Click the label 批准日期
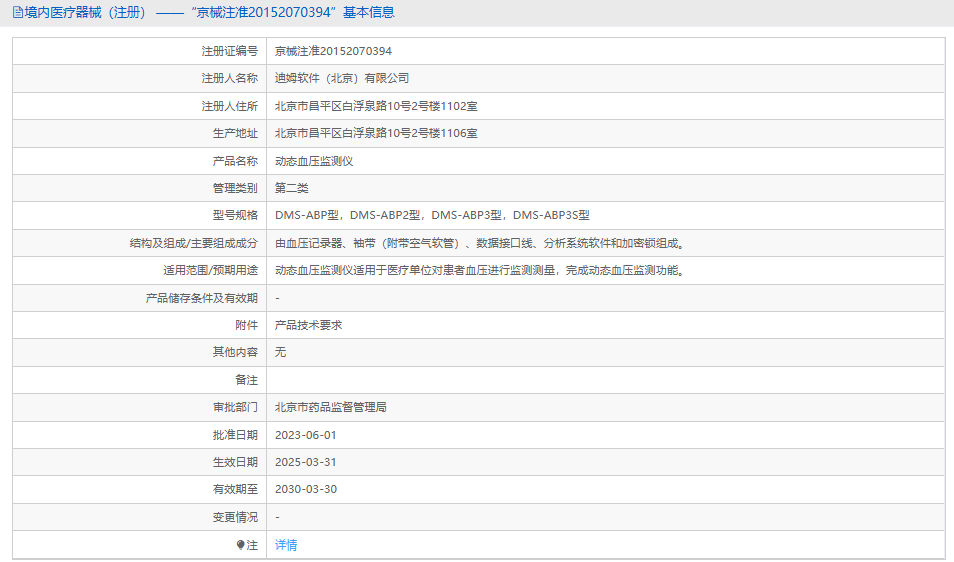The height and width of the screenshot is (562, 954). coord(235,435)
